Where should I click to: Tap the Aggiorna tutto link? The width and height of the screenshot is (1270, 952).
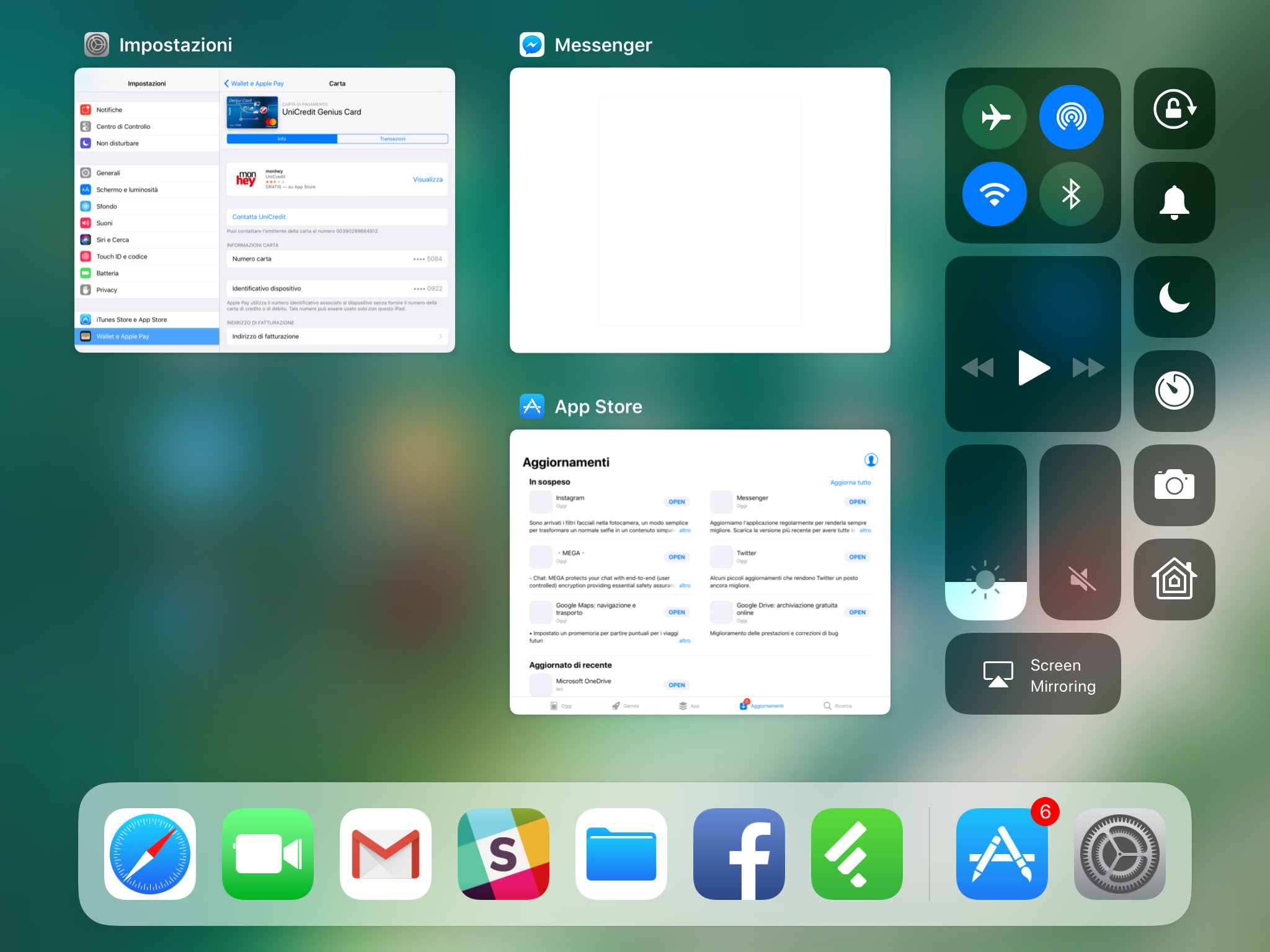tap(850, 482)
